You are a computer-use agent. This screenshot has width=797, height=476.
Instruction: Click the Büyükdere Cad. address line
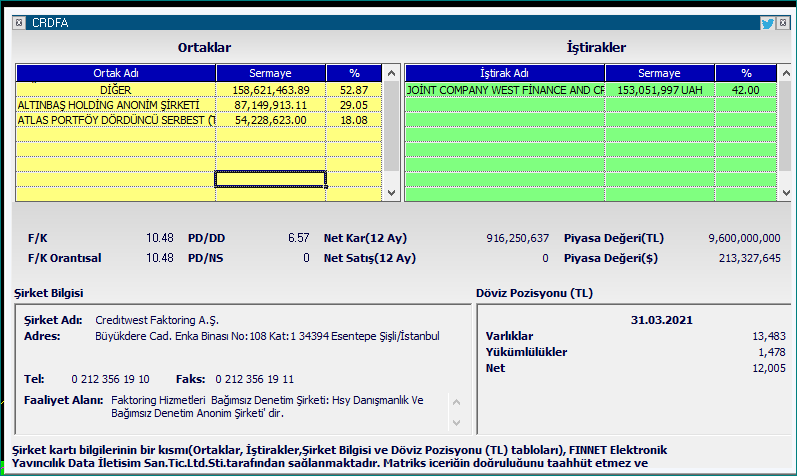[x=267, y=336]
